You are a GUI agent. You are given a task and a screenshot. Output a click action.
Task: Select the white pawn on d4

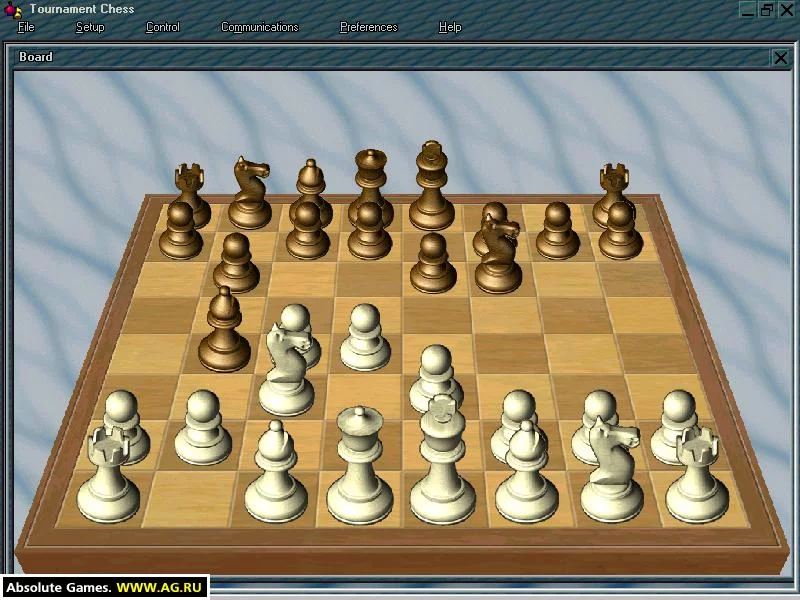point(365,338)
